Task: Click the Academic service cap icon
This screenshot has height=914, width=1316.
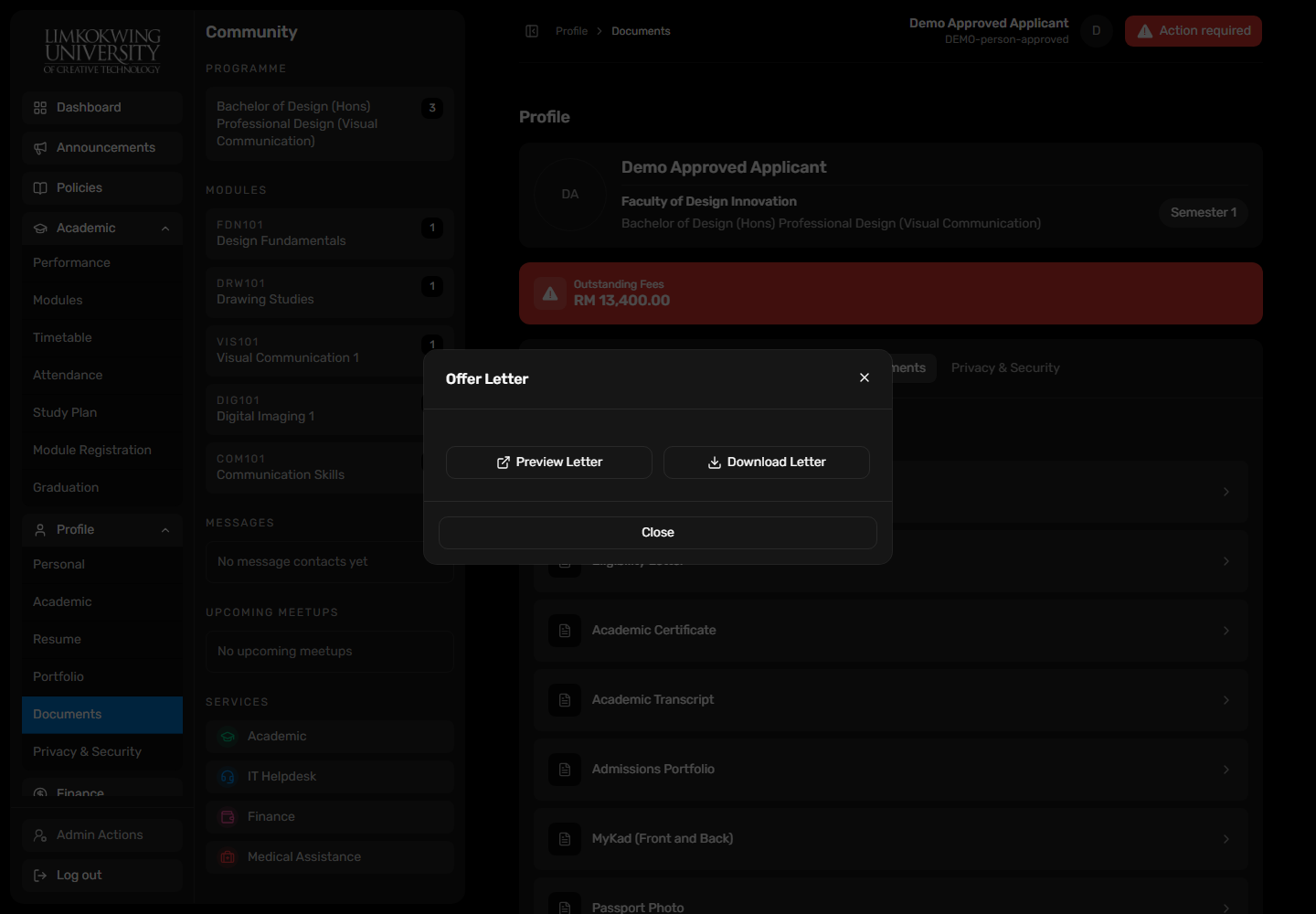Action: pyautogui.click(x=228, y=737)
